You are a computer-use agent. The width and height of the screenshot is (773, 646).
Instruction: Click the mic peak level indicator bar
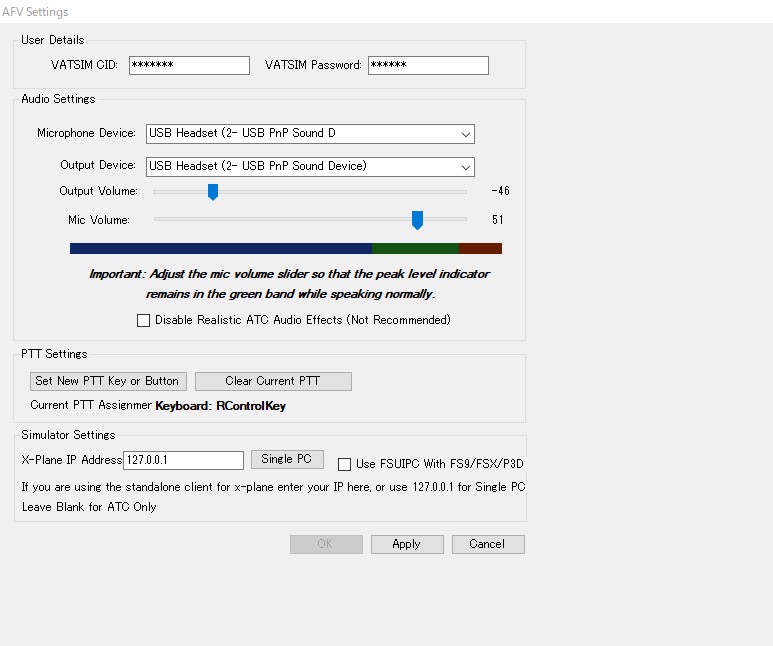coord(286,248)
